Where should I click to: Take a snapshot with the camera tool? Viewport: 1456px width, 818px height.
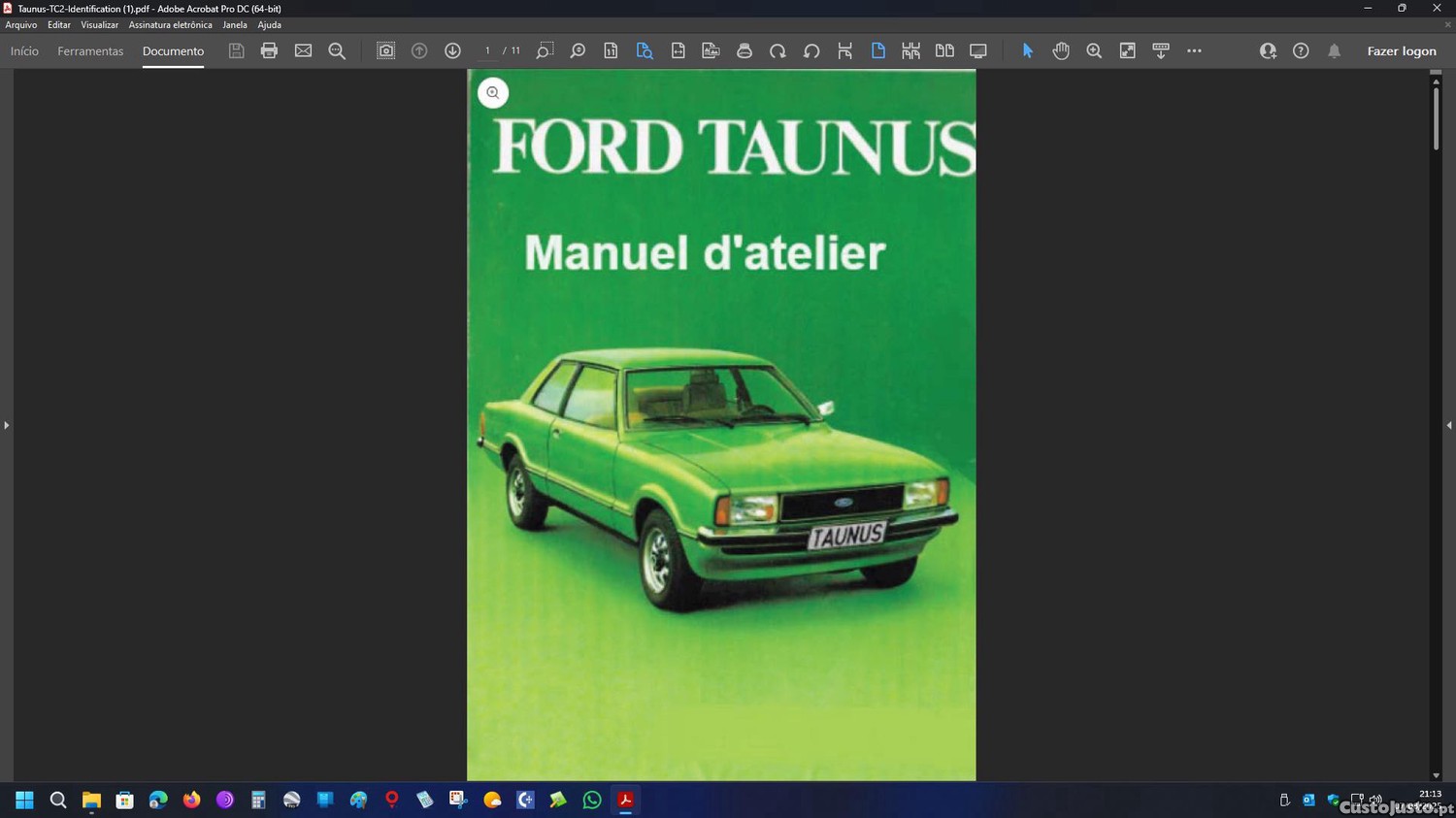pyautogui.click(x=385, y=50)
